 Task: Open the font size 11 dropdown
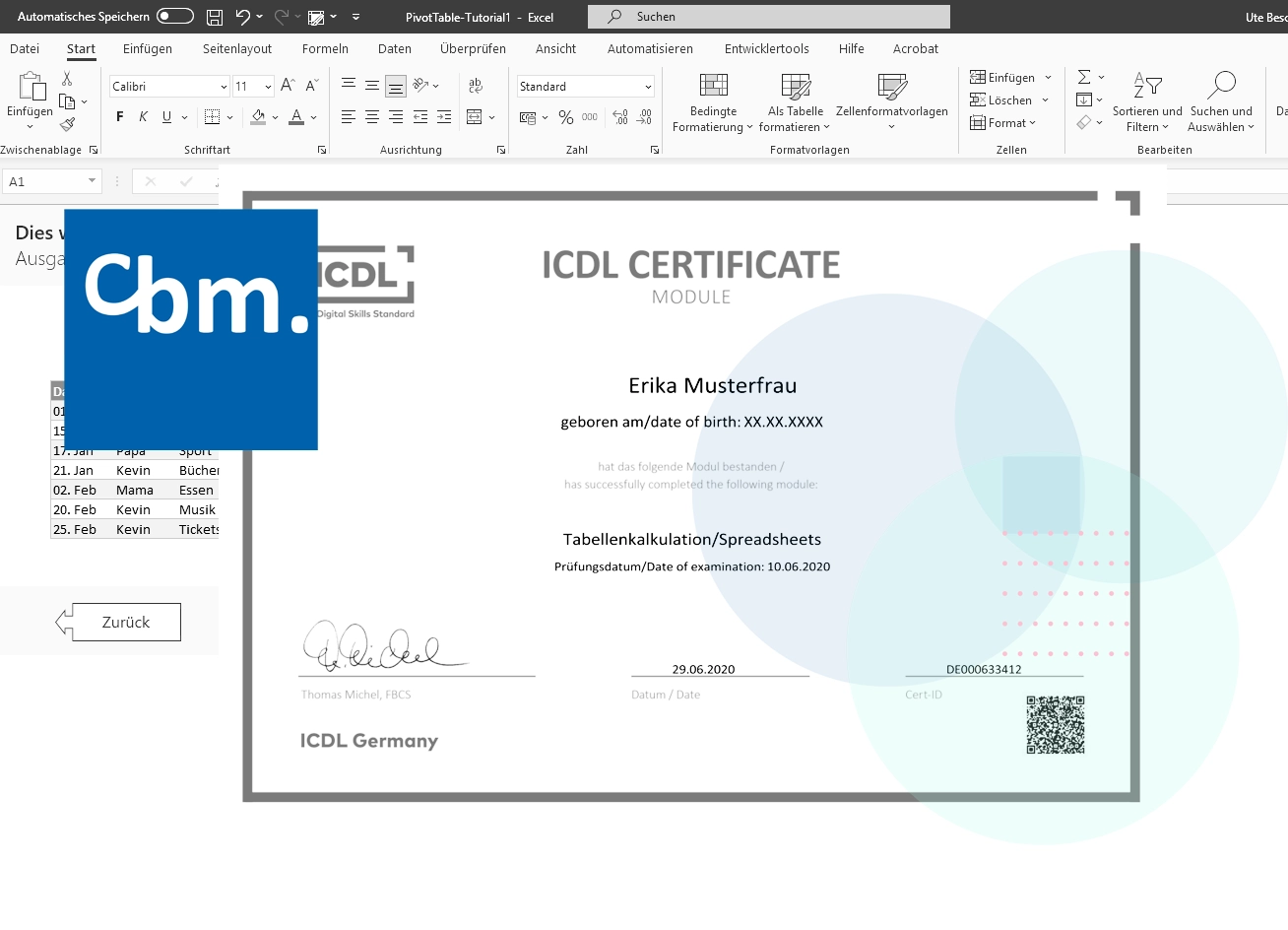(x=268, y=87)
